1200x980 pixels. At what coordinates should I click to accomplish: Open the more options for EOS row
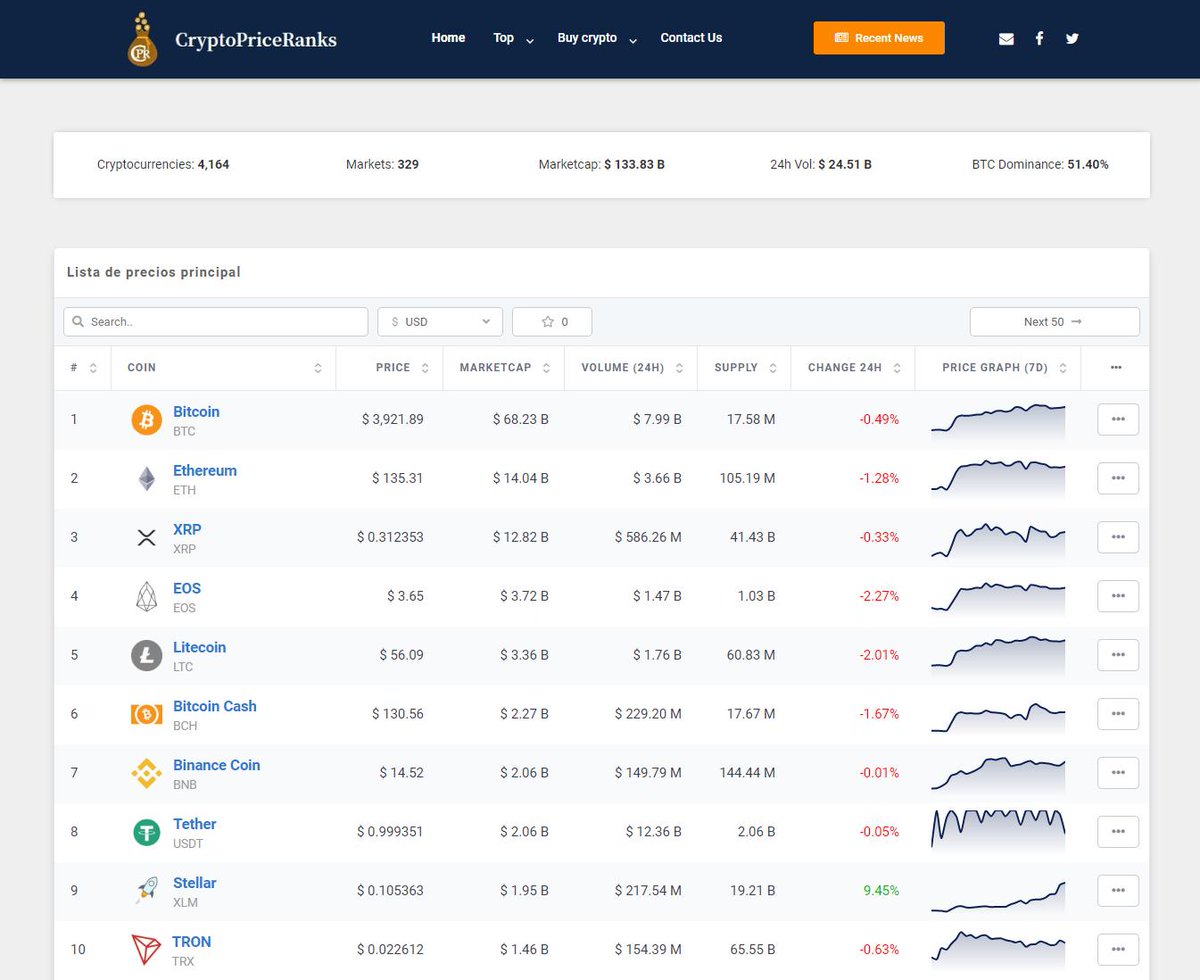[1118, 597]
